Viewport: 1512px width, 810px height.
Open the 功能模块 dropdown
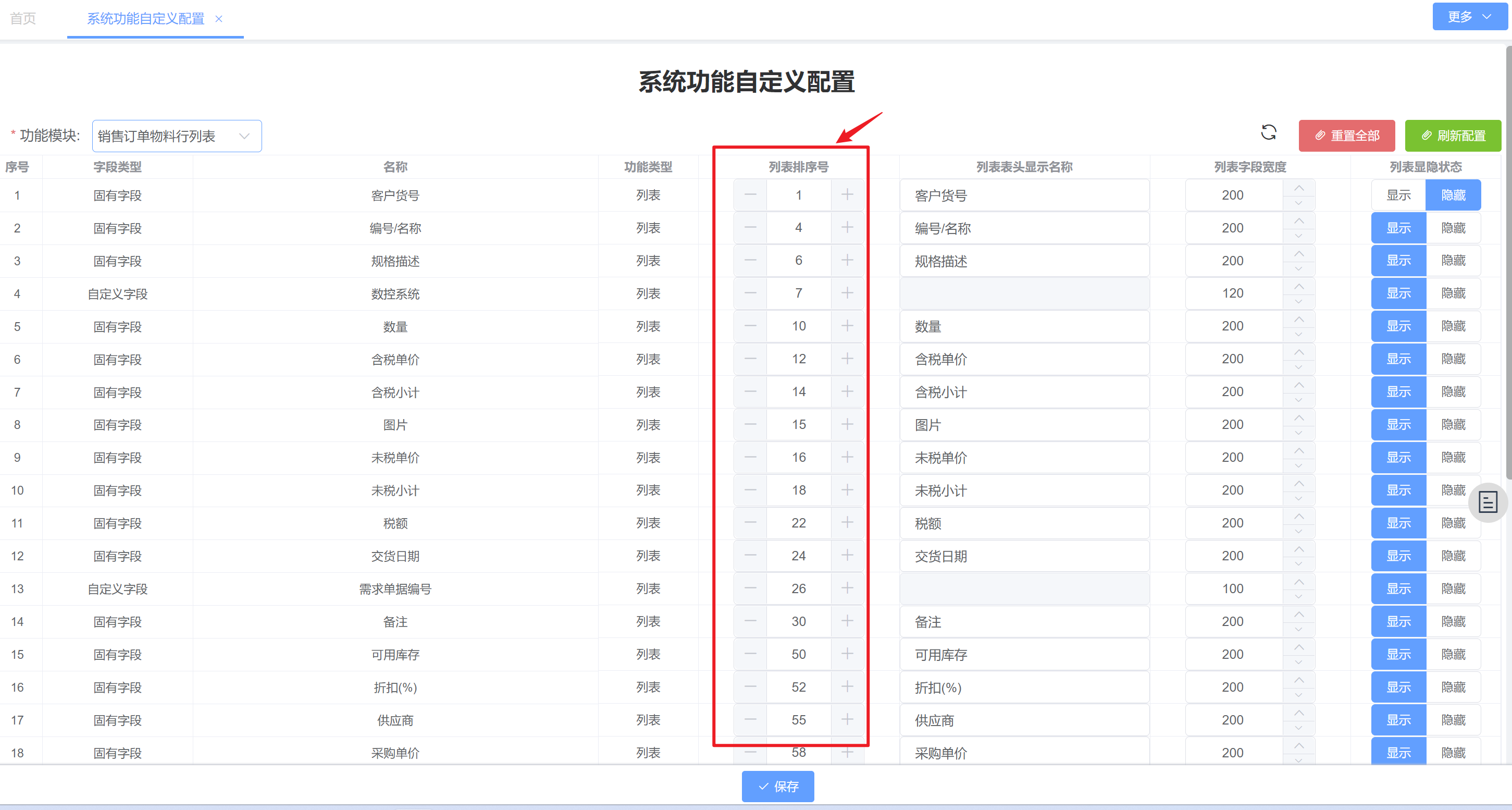tap(177, 136)
